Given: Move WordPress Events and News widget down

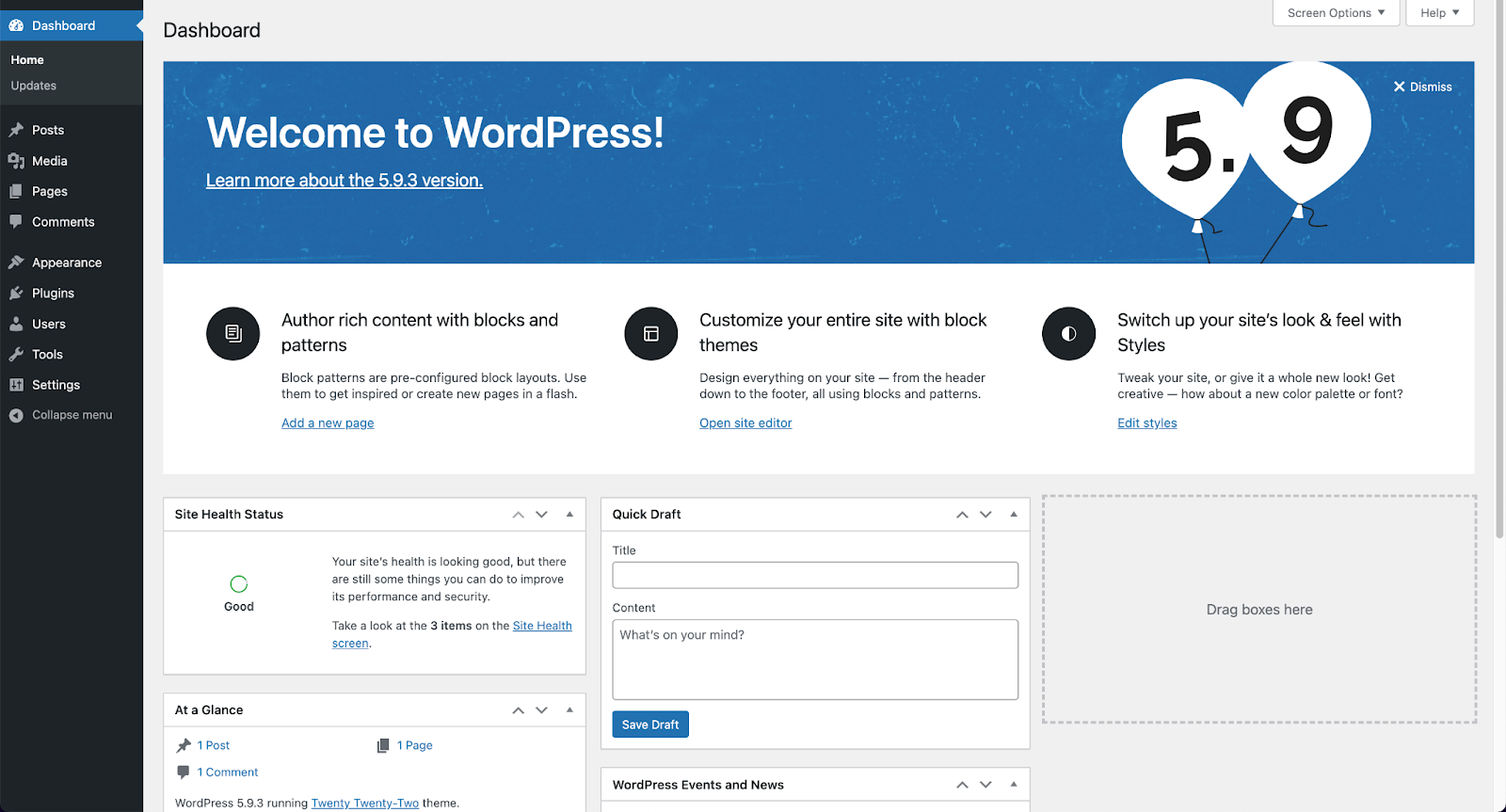Looking at the screenshot, I should tap(985, 785).
